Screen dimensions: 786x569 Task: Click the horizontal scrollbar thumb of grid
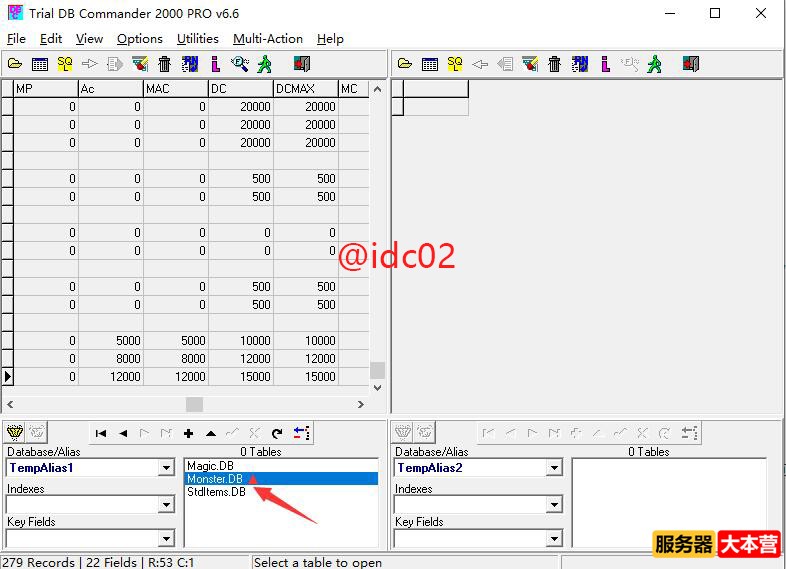[x=194, y=404]
